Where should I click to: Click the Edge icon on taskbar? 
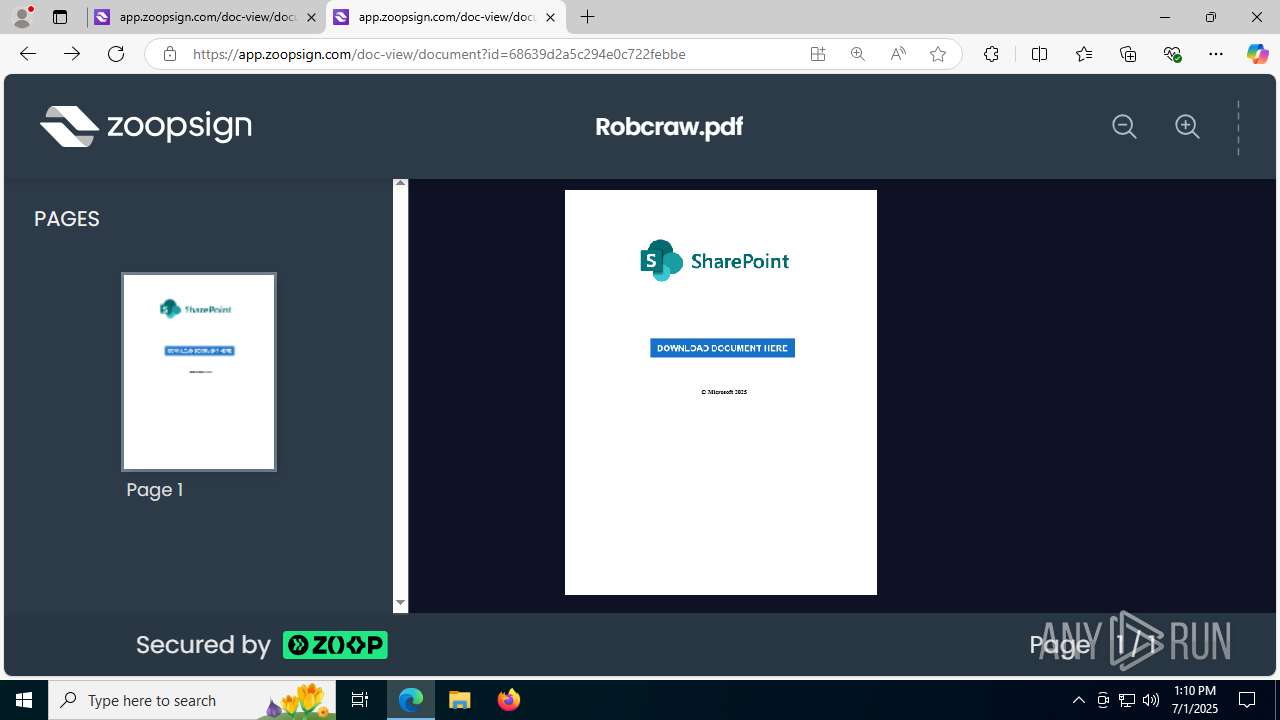point(411,700)
